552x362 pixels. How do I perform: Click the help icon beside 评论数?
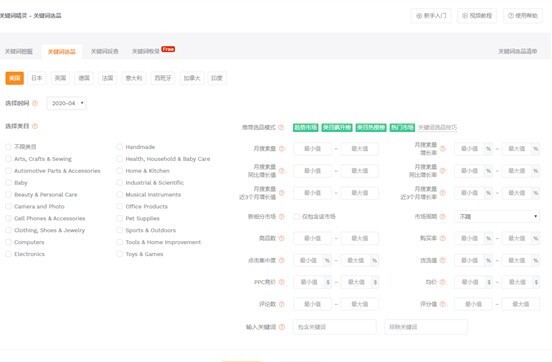(282, 304)
